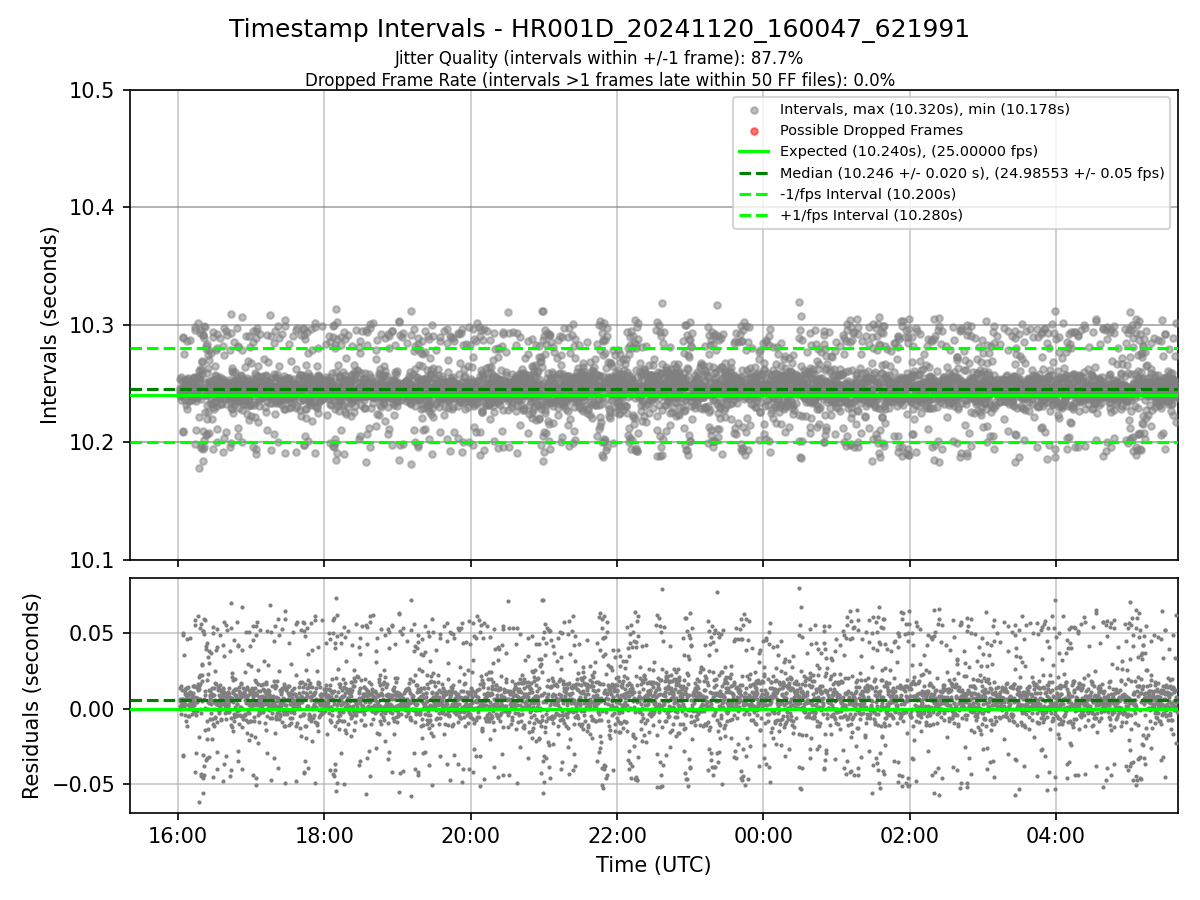Click the 22:00 time tick label

pyautogui.click(x=617, y=834)
